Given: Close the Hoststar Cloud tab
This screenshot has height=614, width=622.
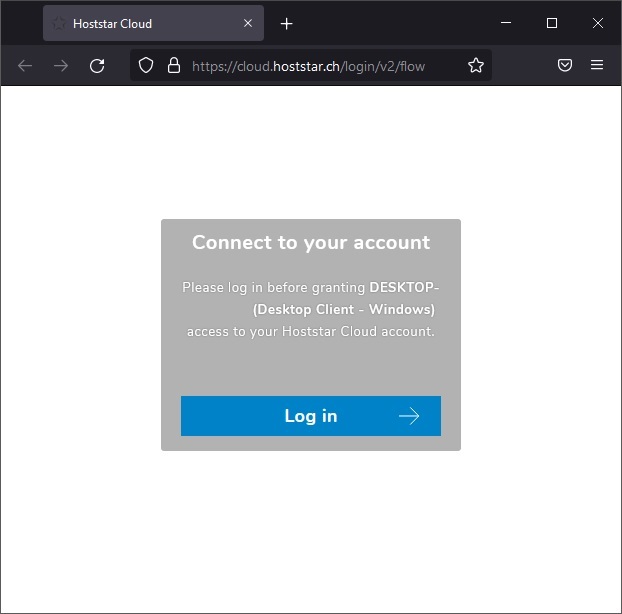Looking at the screenshot, I should pos(248,23).
